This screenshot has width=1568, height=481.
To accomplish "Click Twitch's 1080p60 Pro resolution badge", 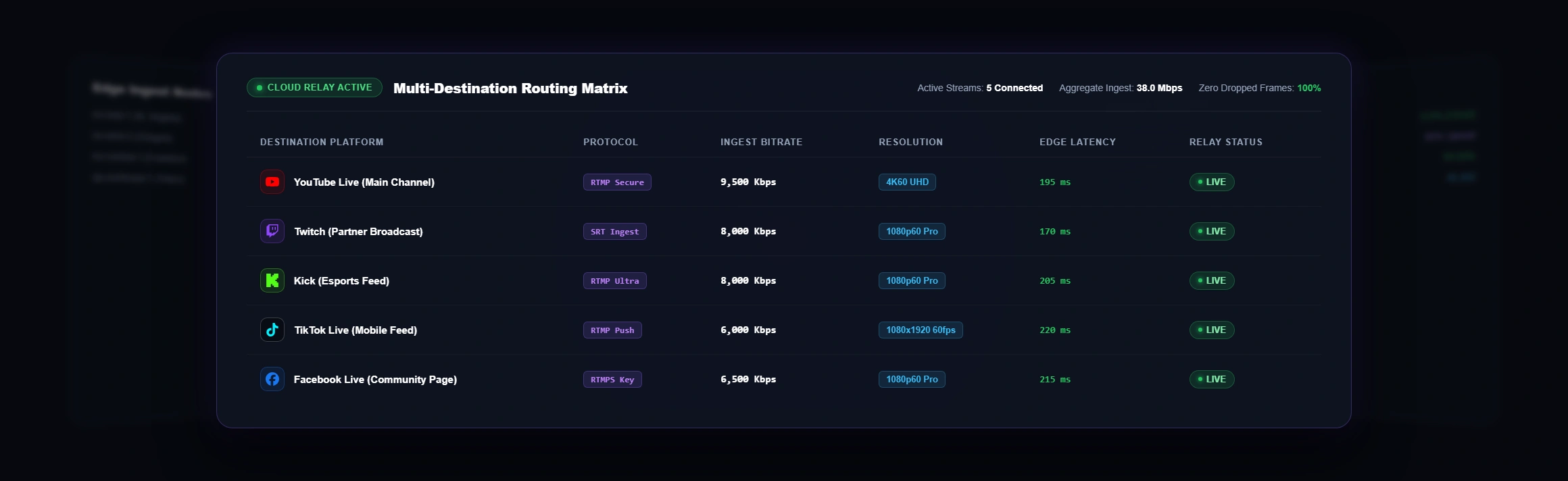I will tap(912, 232).
